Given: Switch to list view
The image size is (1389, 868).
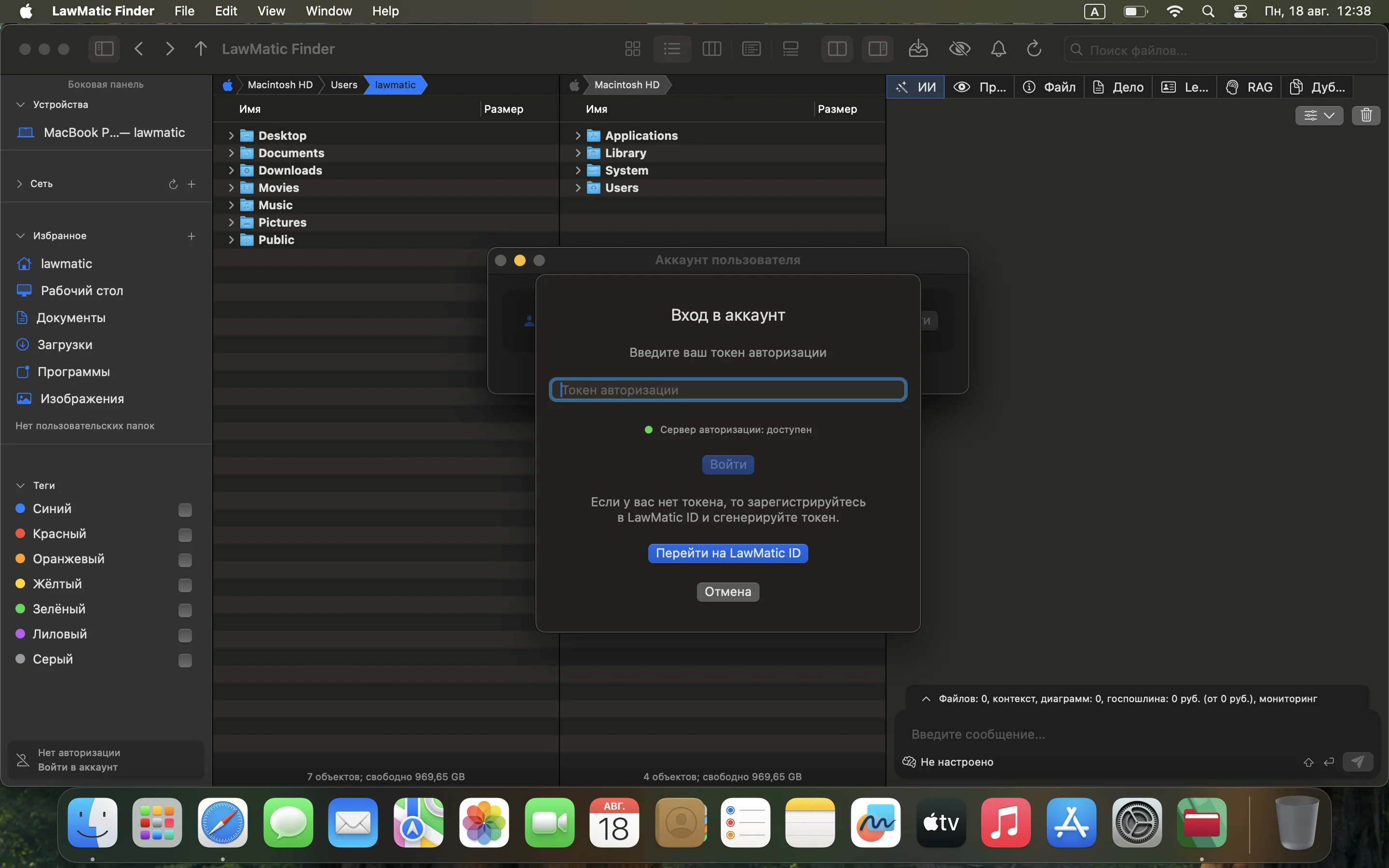Looking at the screenshot, I should coord(672,49).
